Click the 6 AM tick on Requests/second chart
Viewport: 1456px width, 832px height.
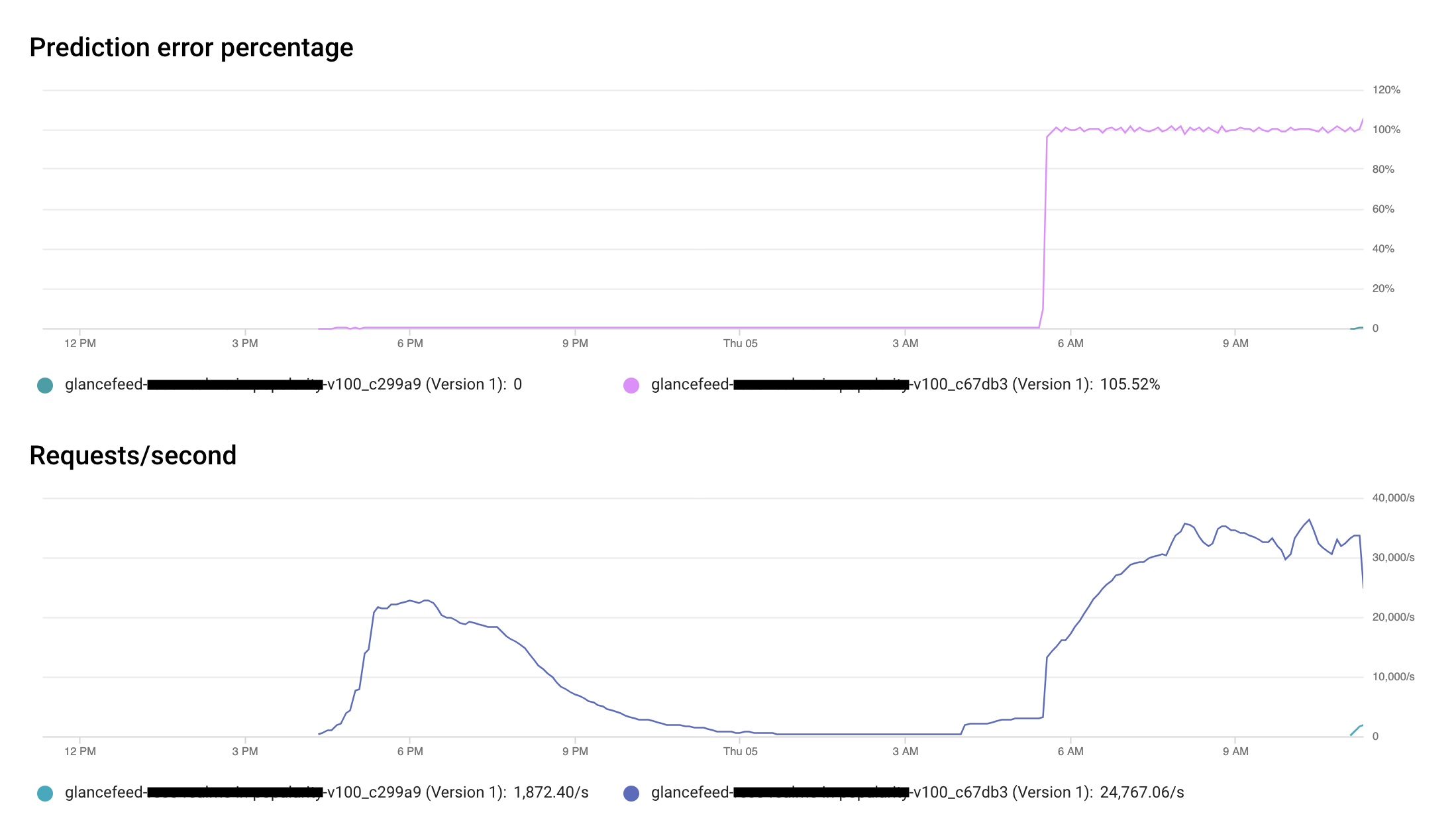pyautogui.click(x=1070, y=752)
